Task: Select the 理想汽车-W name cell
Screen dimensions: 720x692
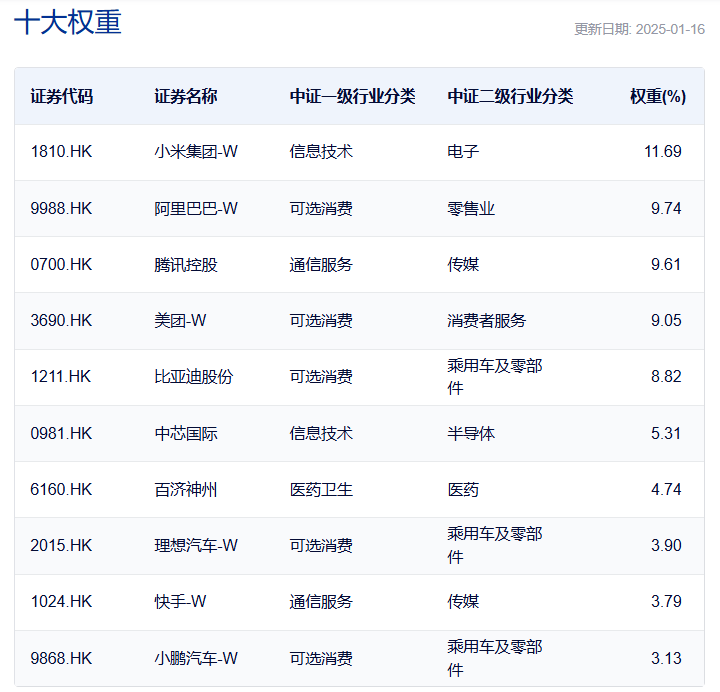Action: tap(196, 546)
